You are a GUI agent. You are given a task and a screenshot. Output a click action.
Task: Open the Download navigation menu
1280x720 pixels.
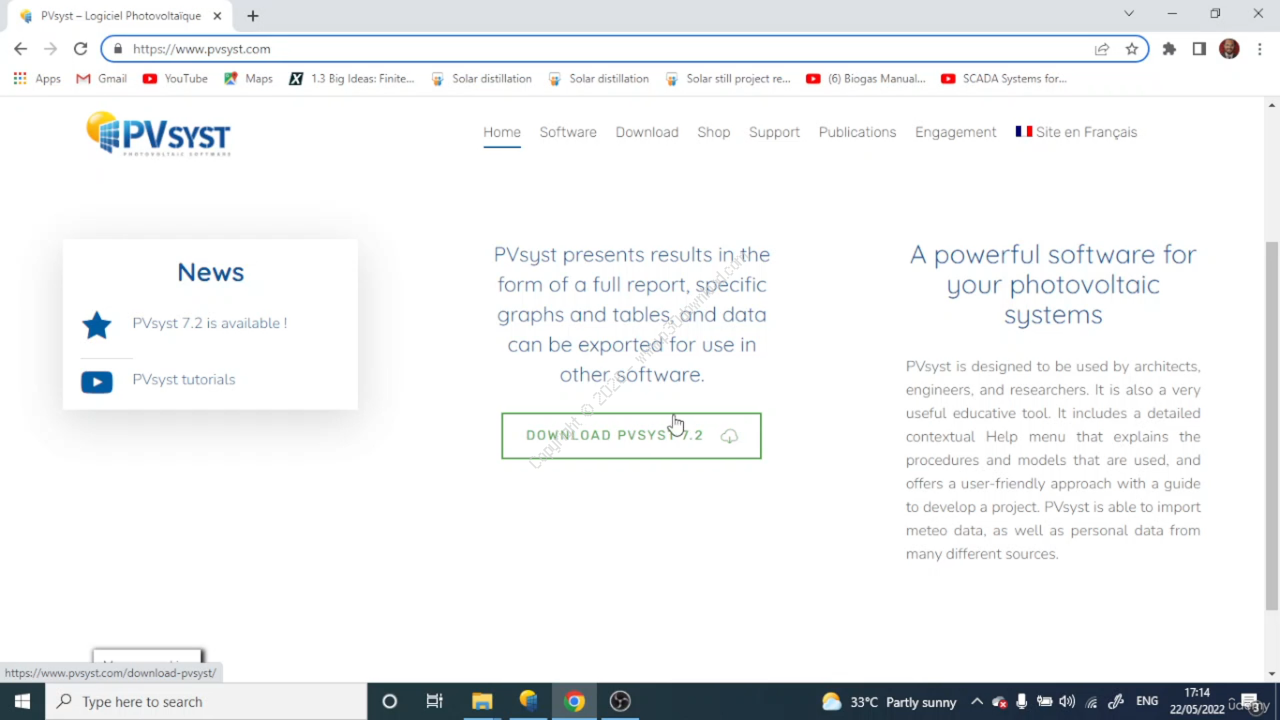click(647, 132)
